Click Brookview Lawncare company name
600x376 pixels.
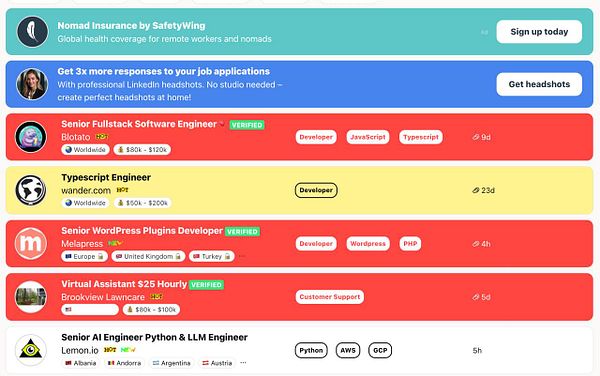[103, 297]
